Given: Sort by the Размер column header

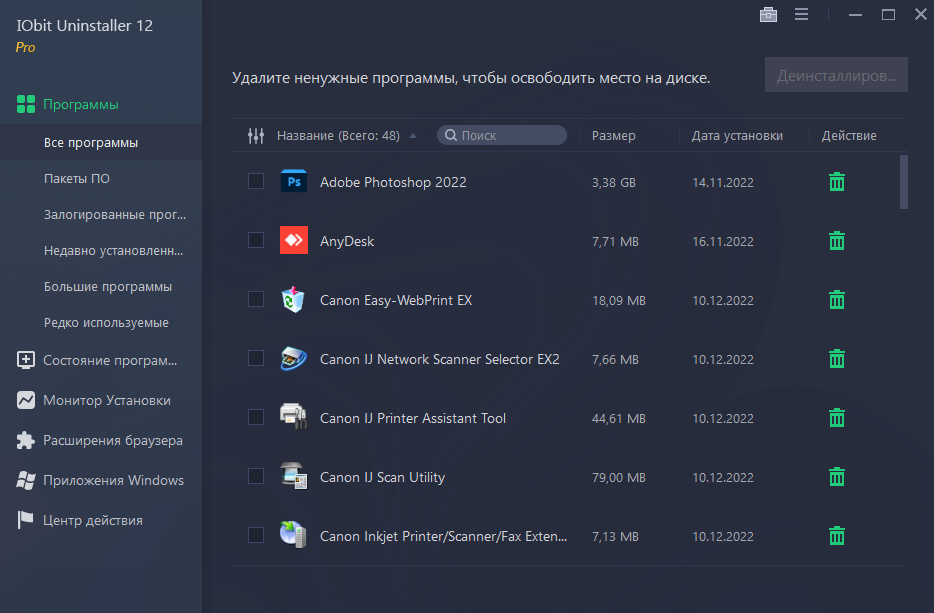Looking at the screenshot, I should click(x=614, y=136).
